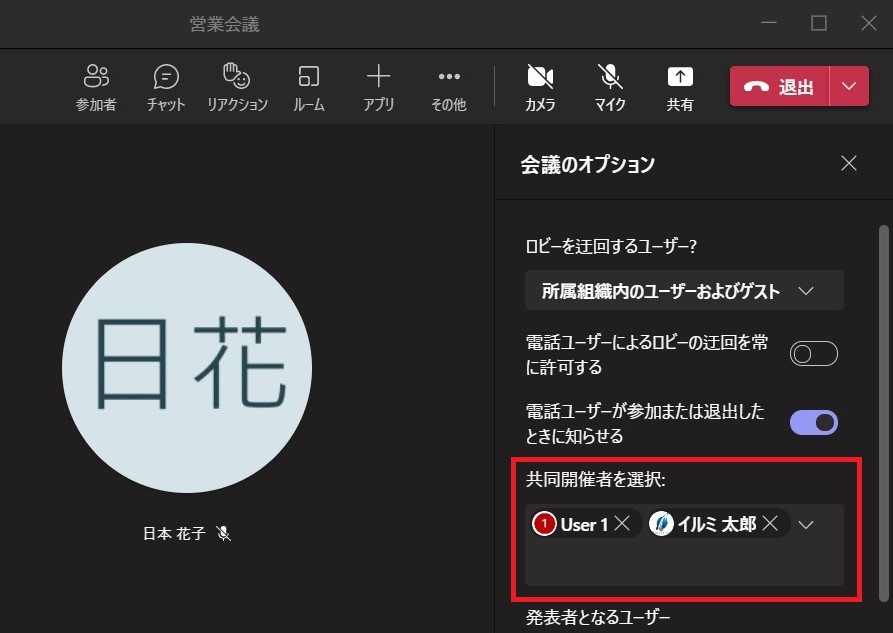Maximize the 営業会議 meeting window
893x633 pixels.
coord(818,23)
